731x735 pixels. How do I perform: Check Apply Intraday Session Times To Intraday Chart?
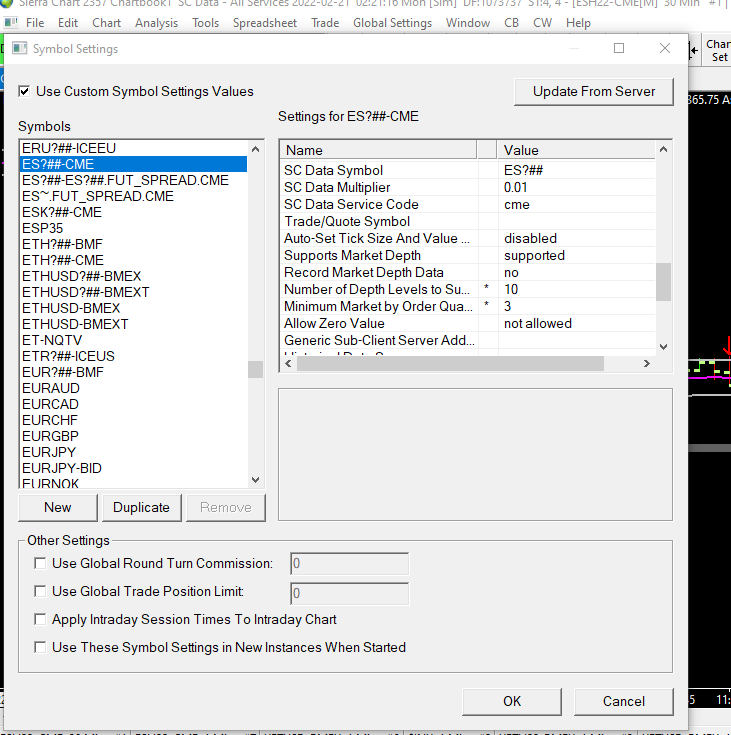[x=40, y=620]
